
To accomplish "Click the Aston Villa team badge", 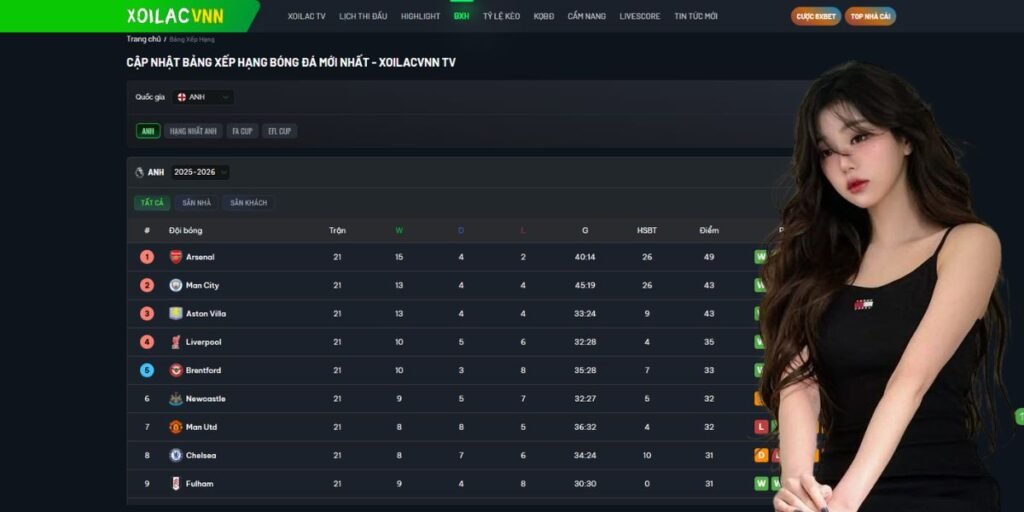I will [176, 314].
